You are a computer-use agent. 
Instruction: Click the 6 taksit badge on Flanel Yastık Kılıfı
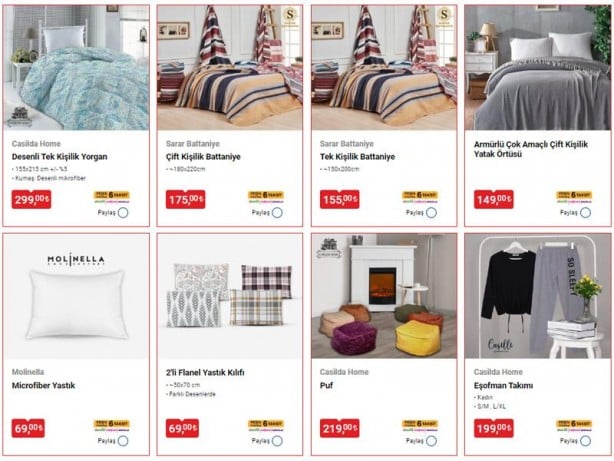coord(266,425)
